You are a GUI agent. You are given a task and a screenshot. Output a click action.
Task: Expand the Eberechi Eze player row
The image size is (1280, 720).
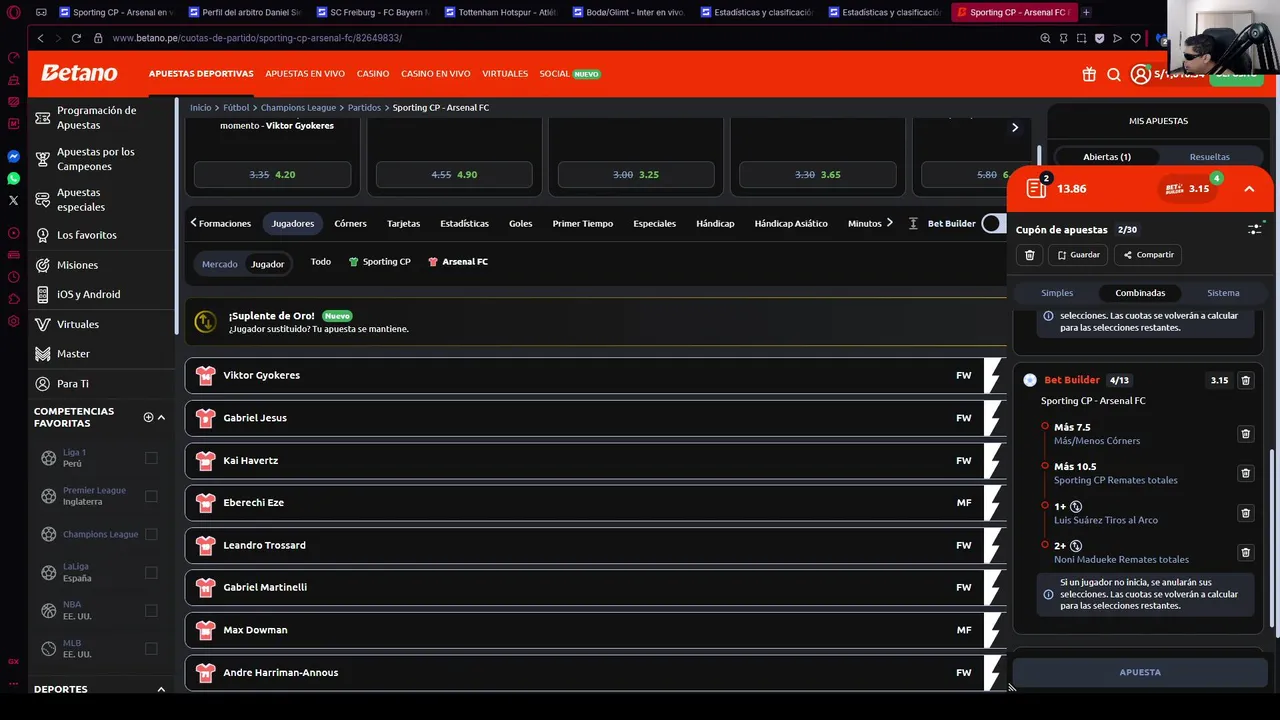[595, 502]
